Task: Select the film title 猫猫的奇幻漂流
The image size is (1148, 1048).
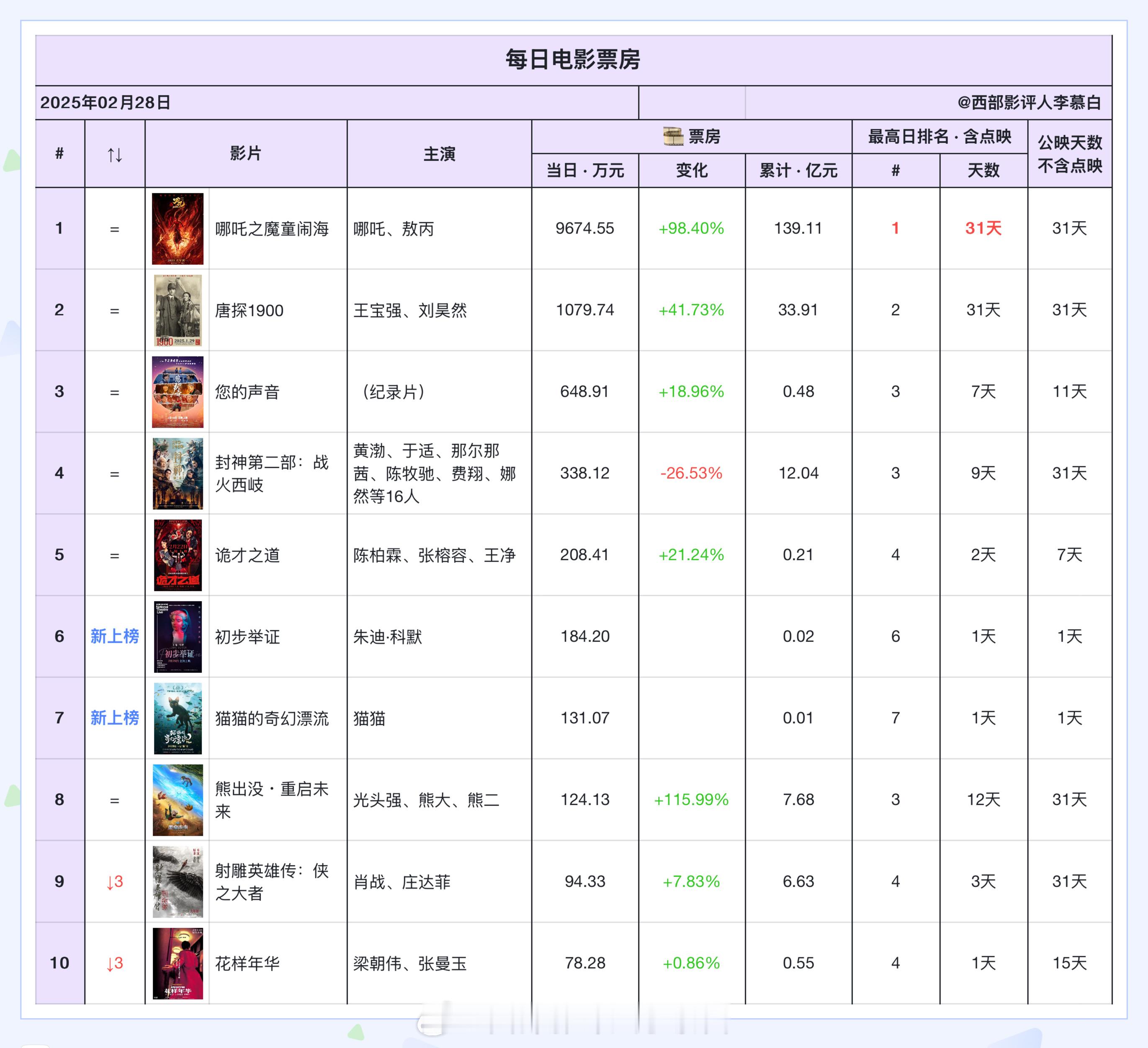Action: 272,718
